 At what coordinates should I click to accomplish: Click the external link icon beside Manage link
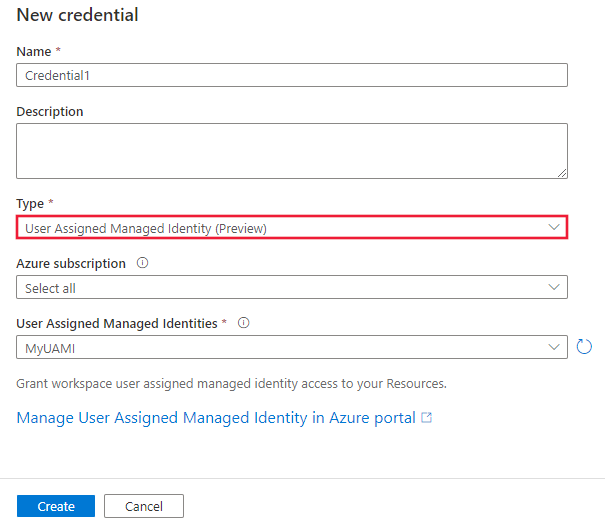coord(427,418)
